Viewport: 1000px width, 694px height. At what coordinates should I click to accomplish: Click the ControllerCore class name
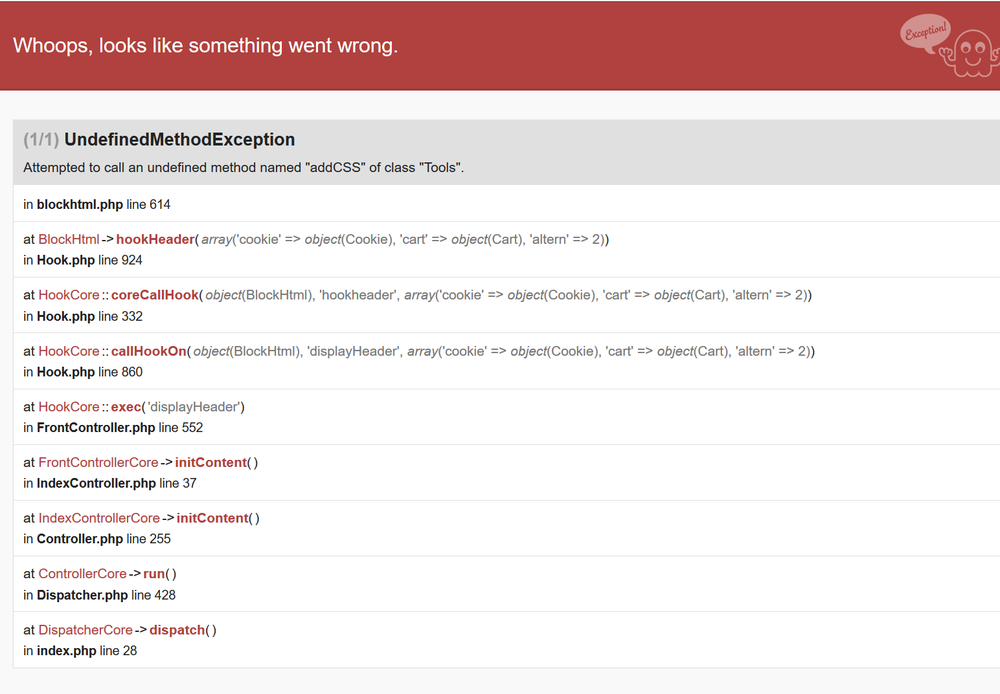(x=82, y=574)
